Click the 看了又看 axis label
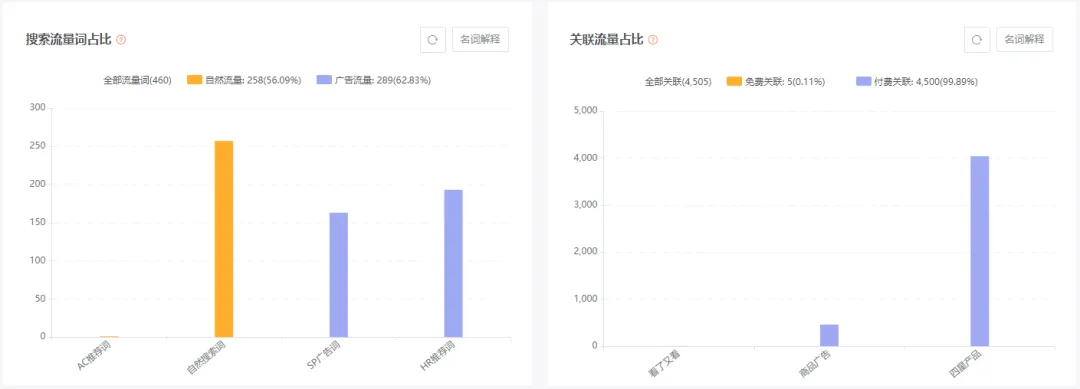1080x389 pixels. [663, 365]
